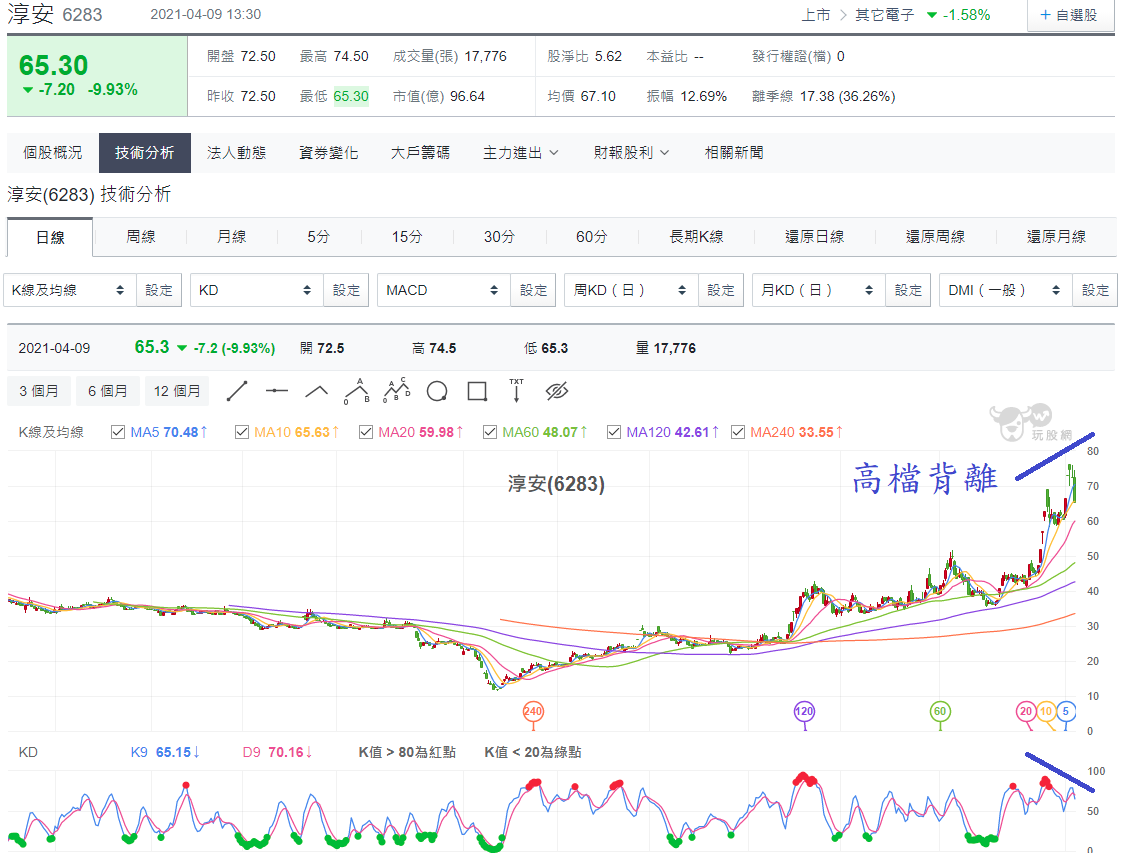The image size is (1129, 853).
Task: Open the 法人動態 tab
Action: click(236, 153)
